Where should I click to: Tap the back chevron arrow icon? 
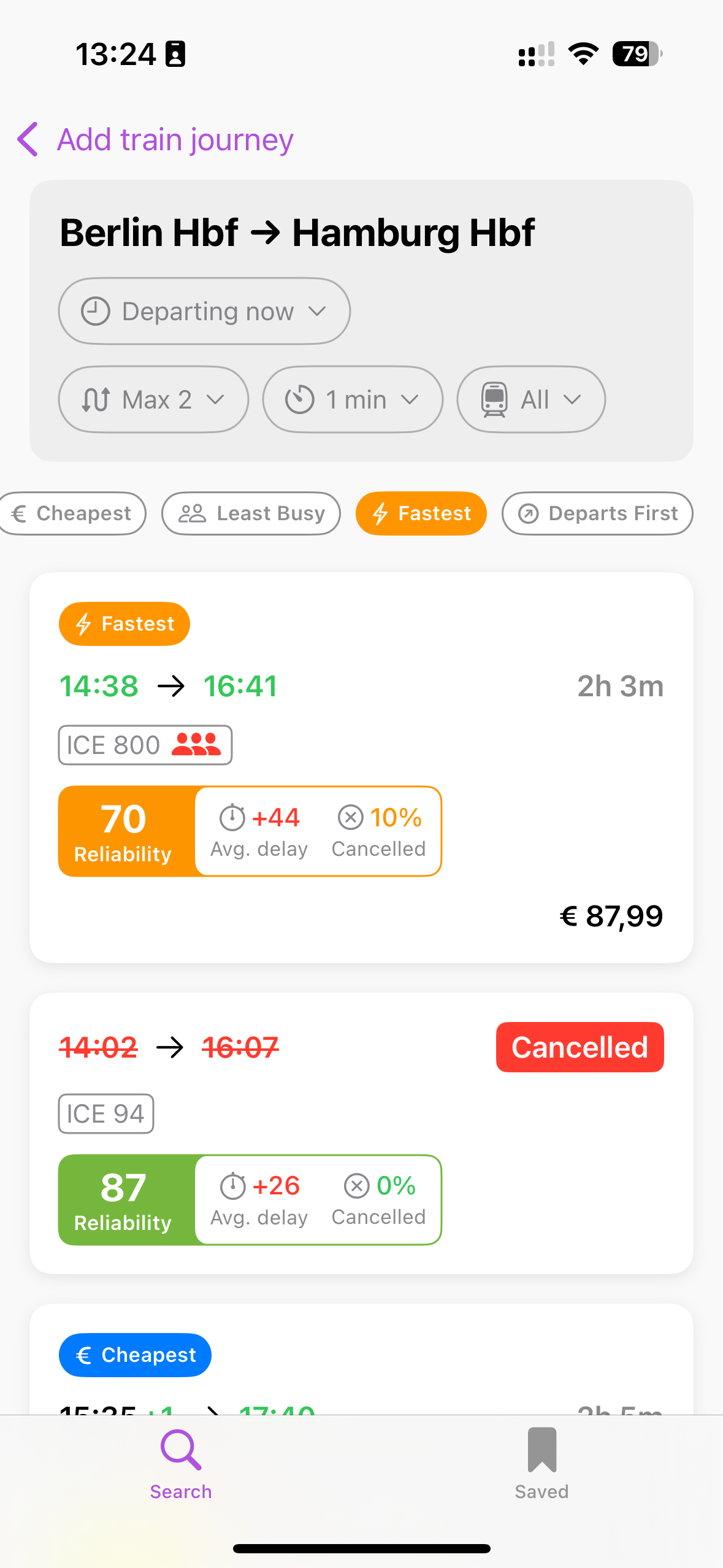click(x=28, y=139)
